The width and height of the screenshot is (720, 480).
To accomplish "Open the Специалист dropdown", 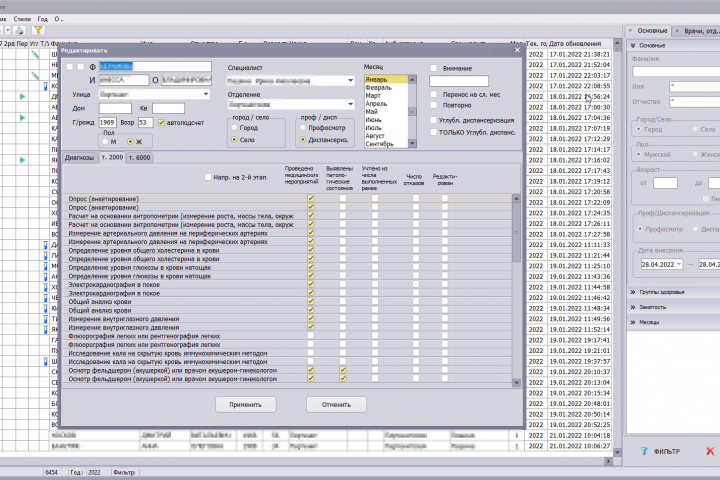I will click(350, 80).
